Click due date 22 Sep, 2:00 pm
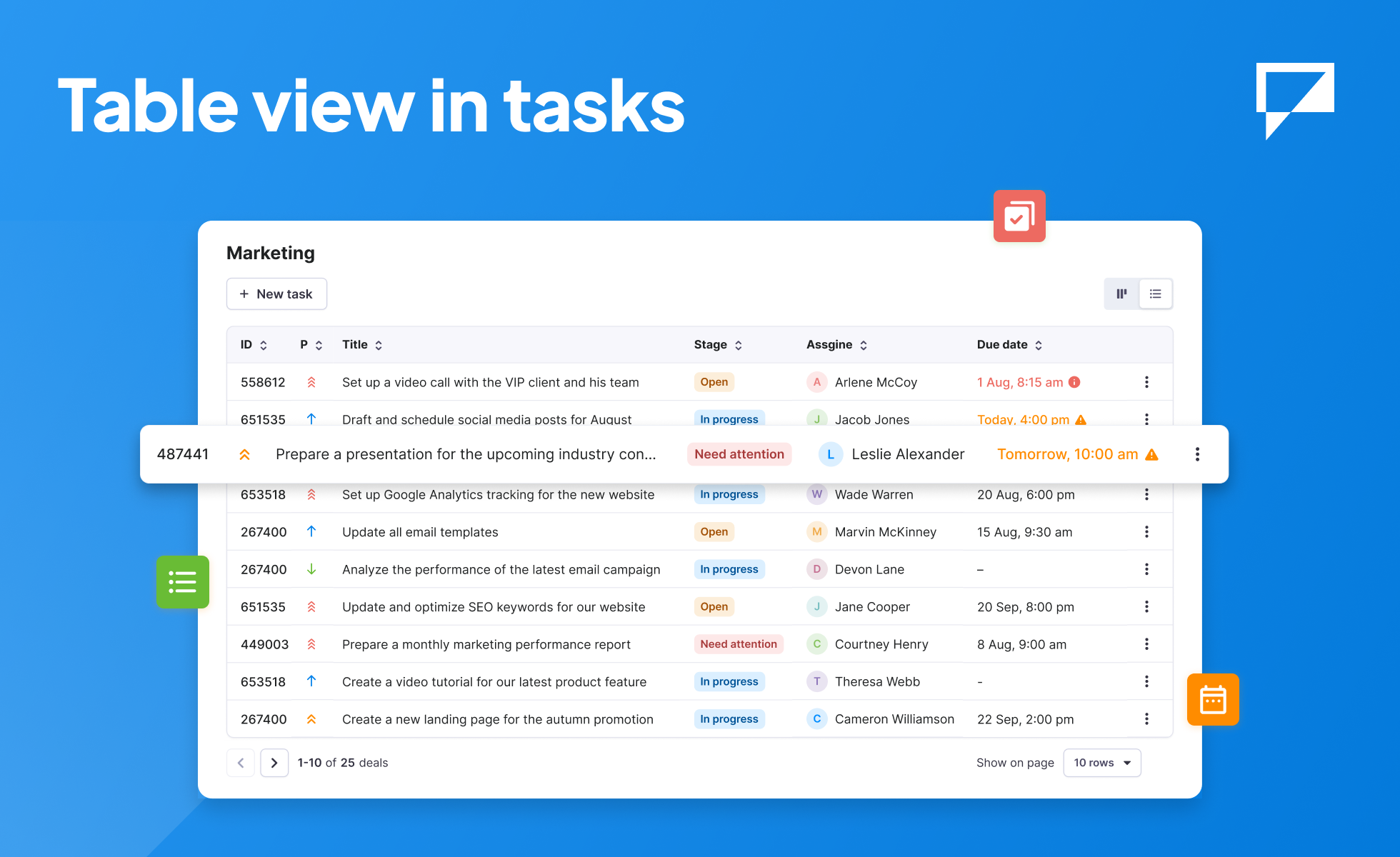This screenshot has height=857, width=1400. point(1026,719)
